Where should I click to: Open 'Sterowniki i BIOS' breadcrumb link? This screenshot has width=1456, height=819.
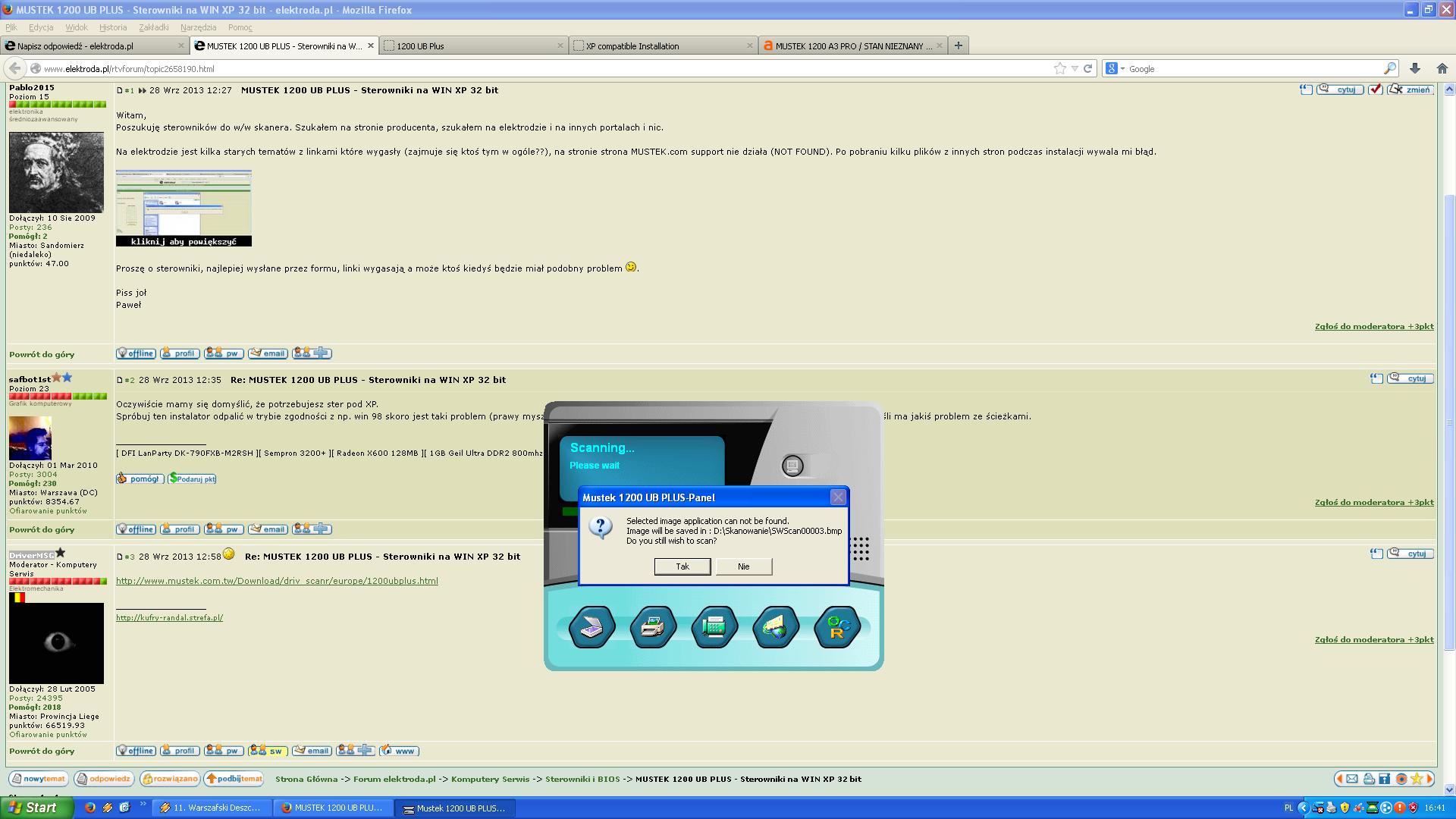582,779
